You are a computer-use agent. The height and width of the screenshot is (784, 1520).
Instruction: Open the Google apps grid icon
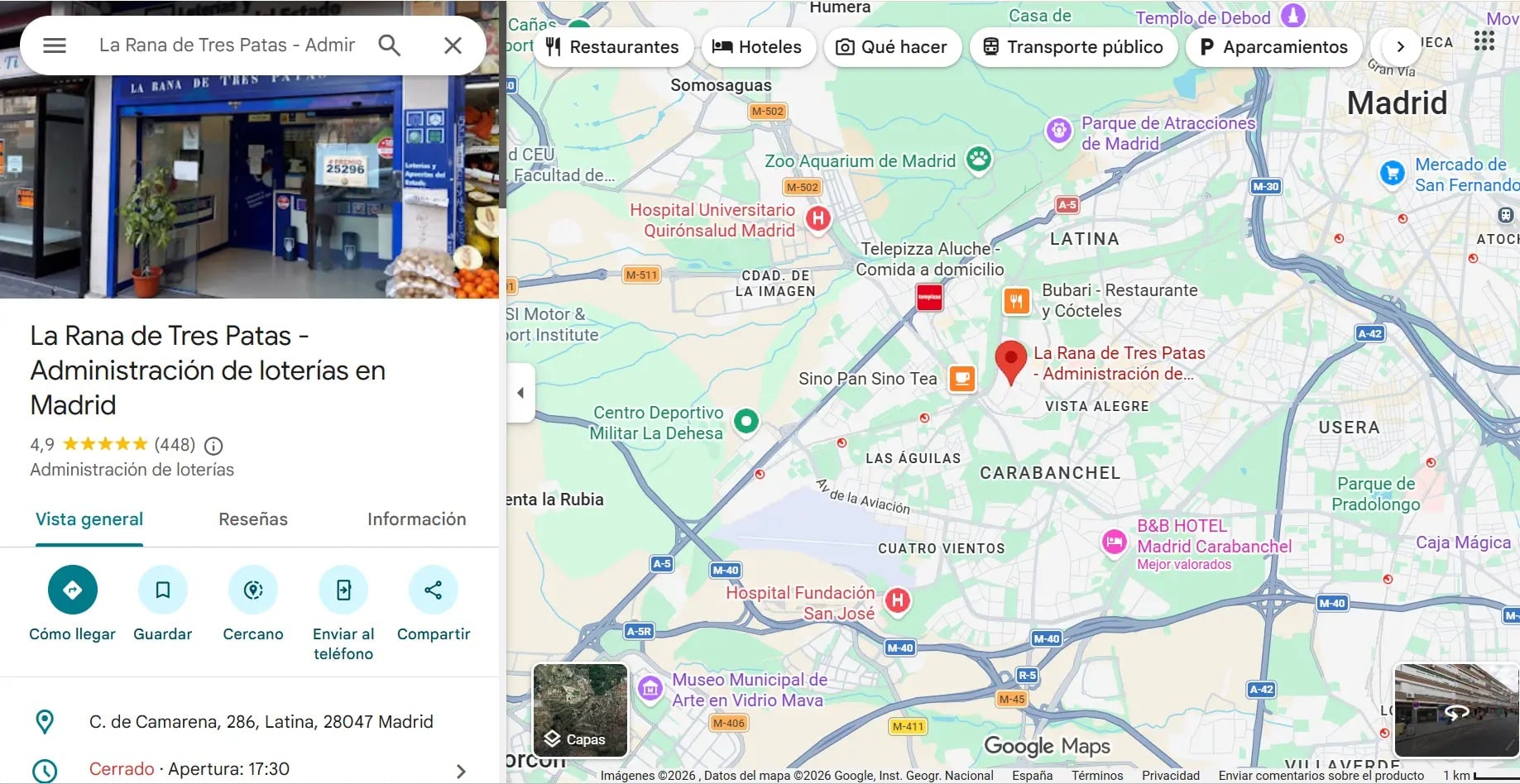(x=1484, y=41)
